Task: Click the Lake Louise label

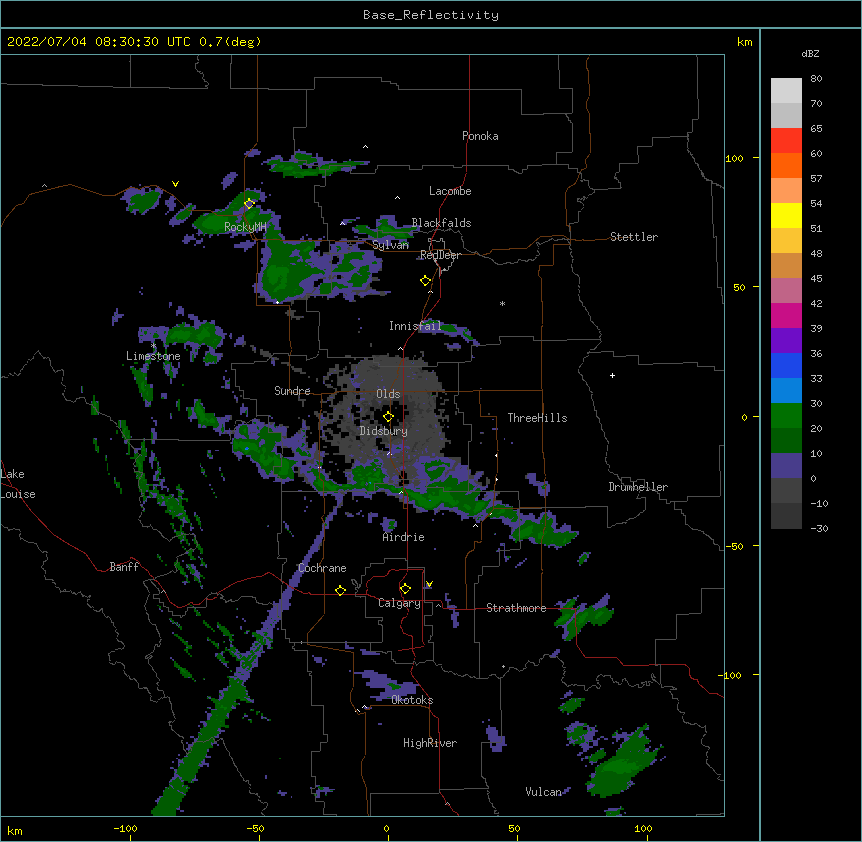Action: point(18,484)
